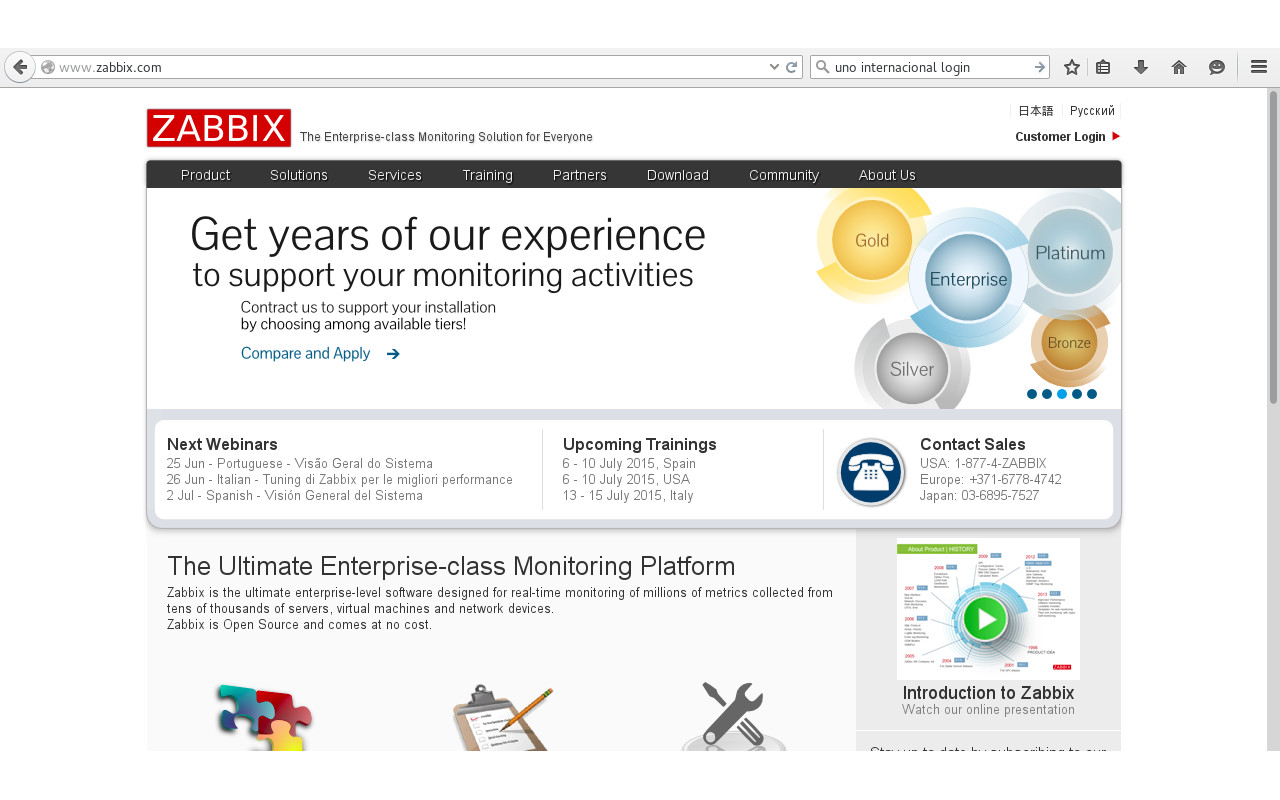
Task: Go to fifth banner slide dot
Action: 1092,394
